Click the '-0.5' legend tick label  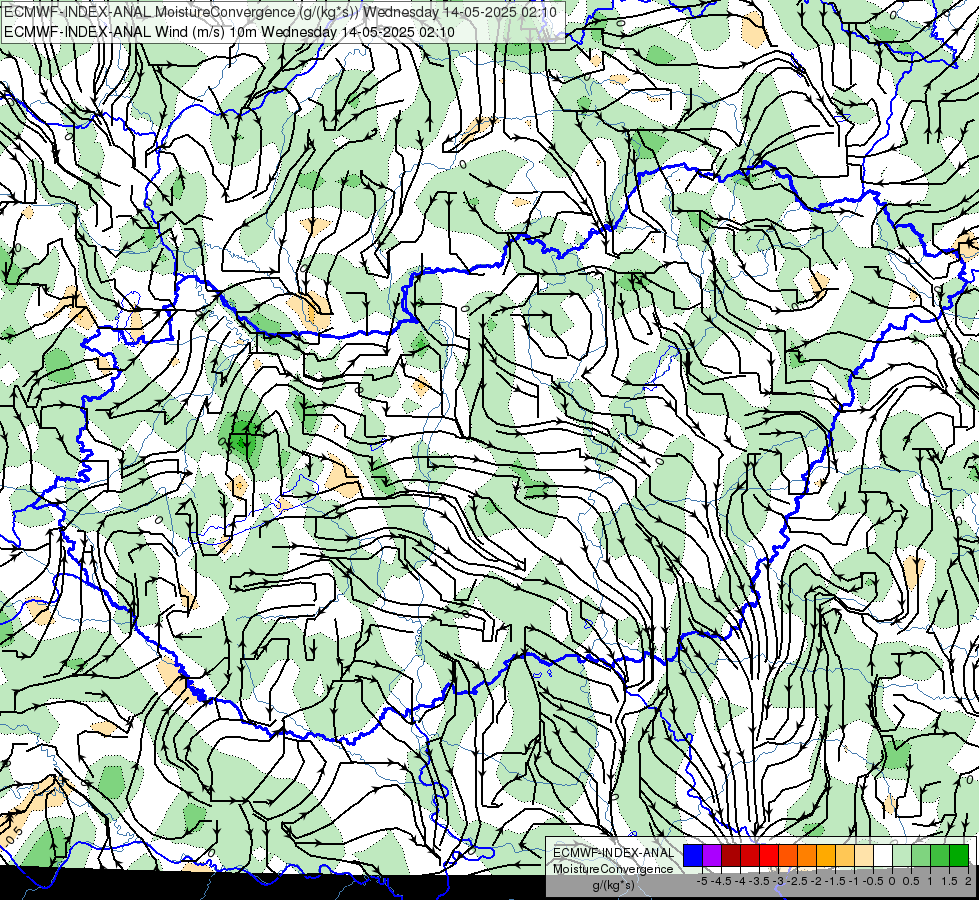[x=873, y=881]
